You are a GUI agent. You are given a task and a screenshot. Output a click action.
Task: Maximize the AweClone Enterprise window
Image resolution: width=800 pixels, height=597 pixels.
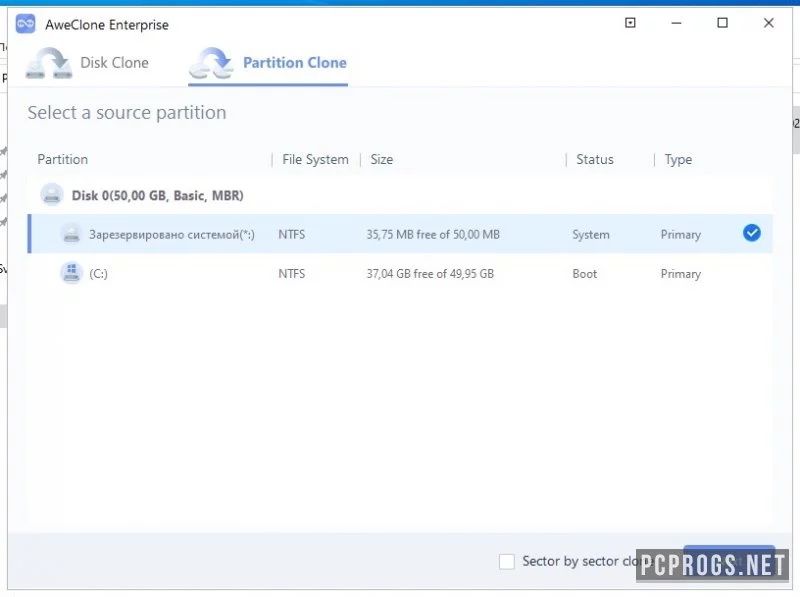722,23
